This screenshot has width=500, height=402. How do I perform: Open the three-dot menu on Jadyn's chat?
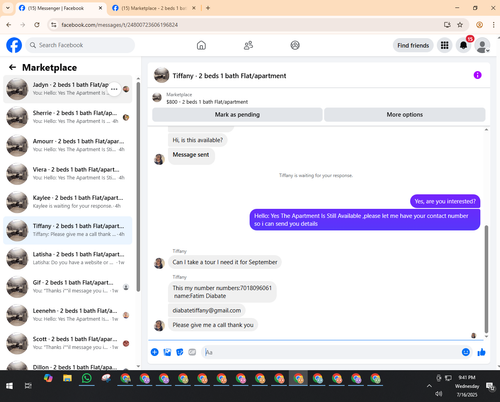coord(114,89)
